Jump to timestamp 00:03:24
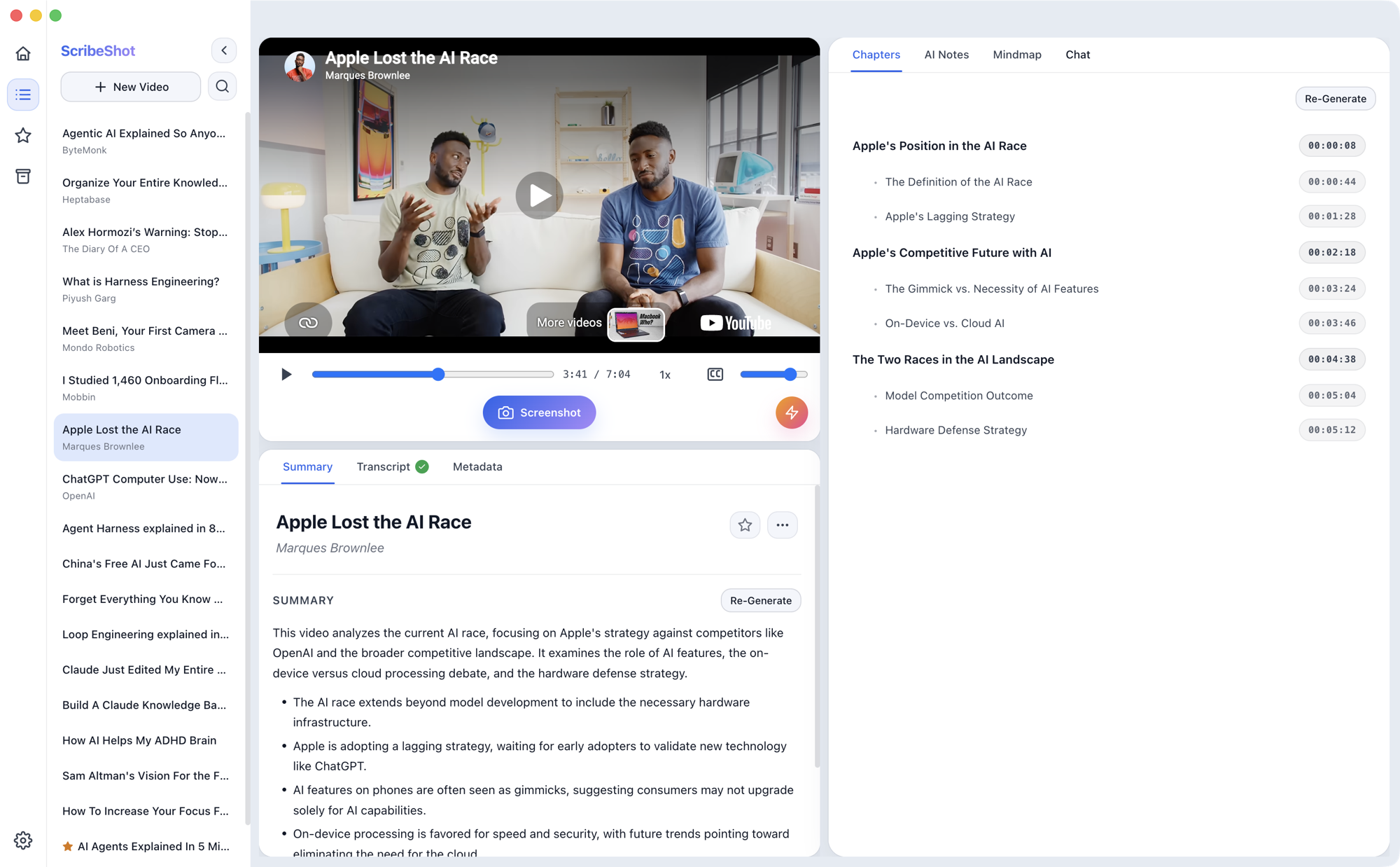The height and width of the screenshot is (867, 1400). click(x=1332, y=289)
